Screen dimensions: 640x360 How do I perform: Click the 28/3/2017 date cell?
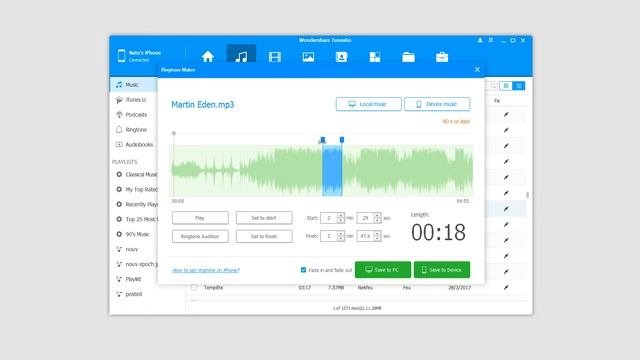coord(460,288)
